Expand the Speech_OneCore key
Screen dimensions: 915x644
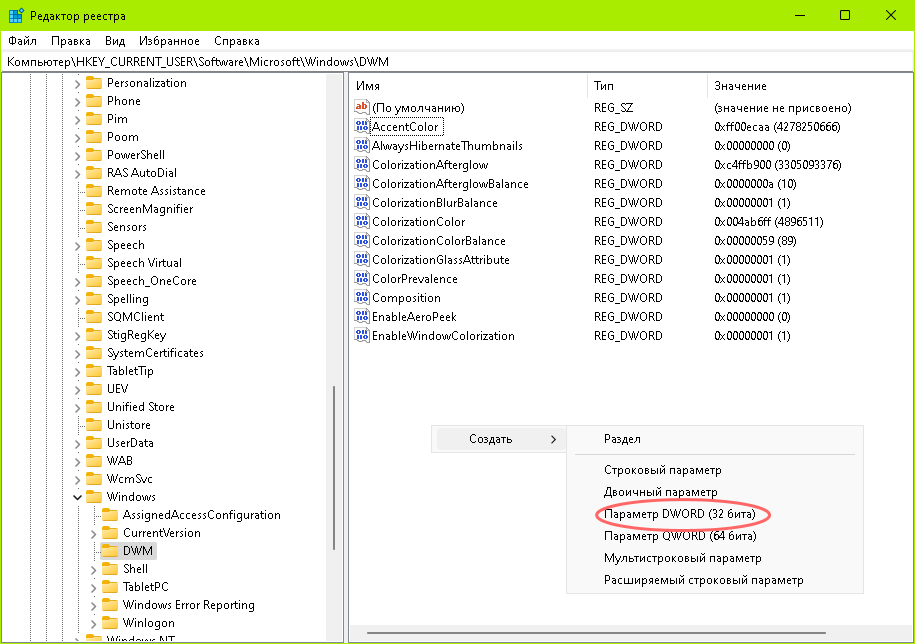77,282
